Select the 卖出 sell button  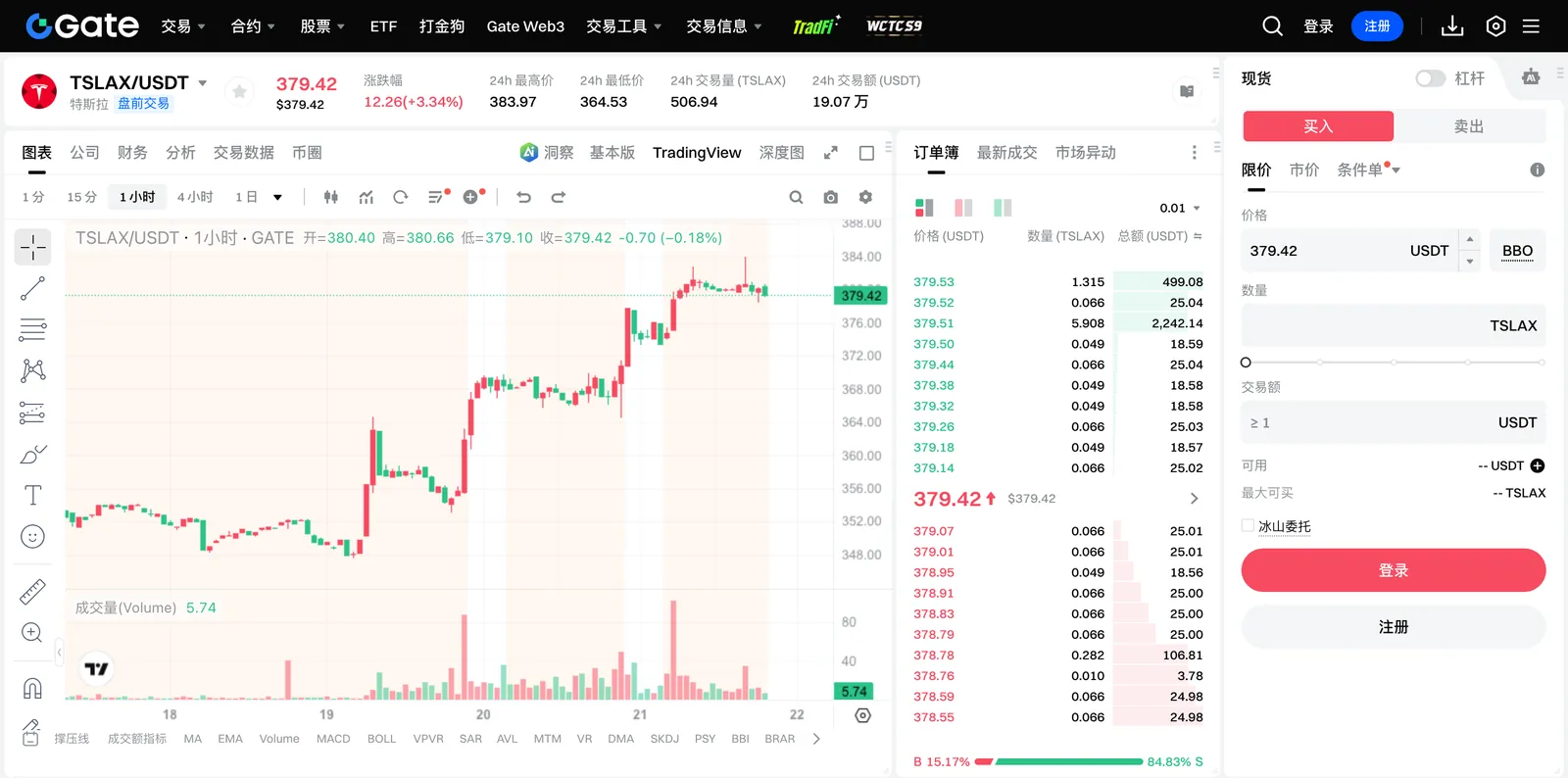click(1469, 126)
